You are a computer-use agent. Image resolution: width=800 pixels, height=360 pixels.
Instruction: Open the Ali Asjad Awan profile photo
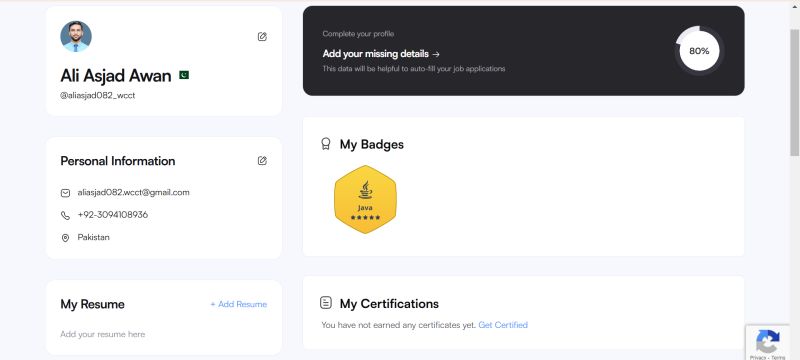click(76, 36)
